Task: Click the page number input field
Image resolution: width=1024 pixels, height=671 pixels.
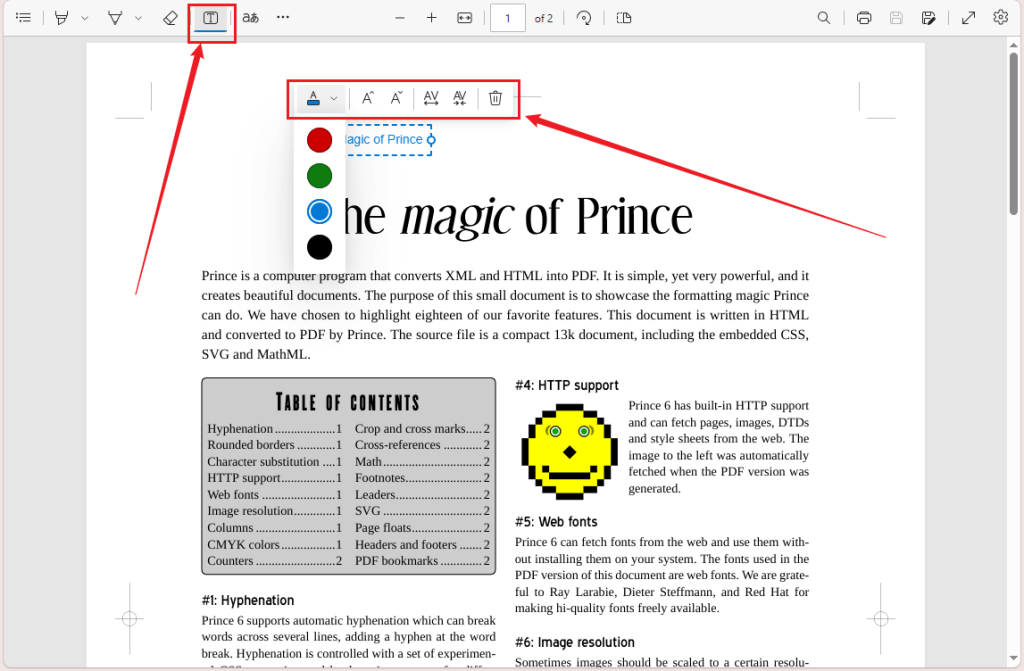Action: click(x=507, y=18)
